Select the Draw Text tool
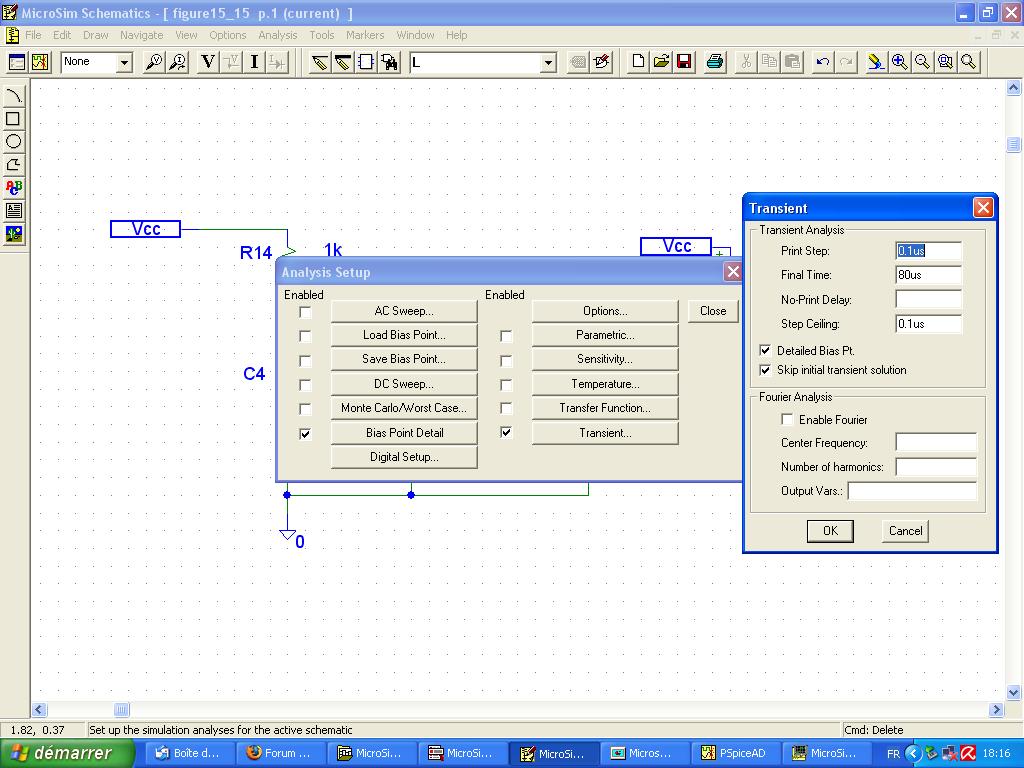This screenshot has height=768, width=1024. coord(13,187)
